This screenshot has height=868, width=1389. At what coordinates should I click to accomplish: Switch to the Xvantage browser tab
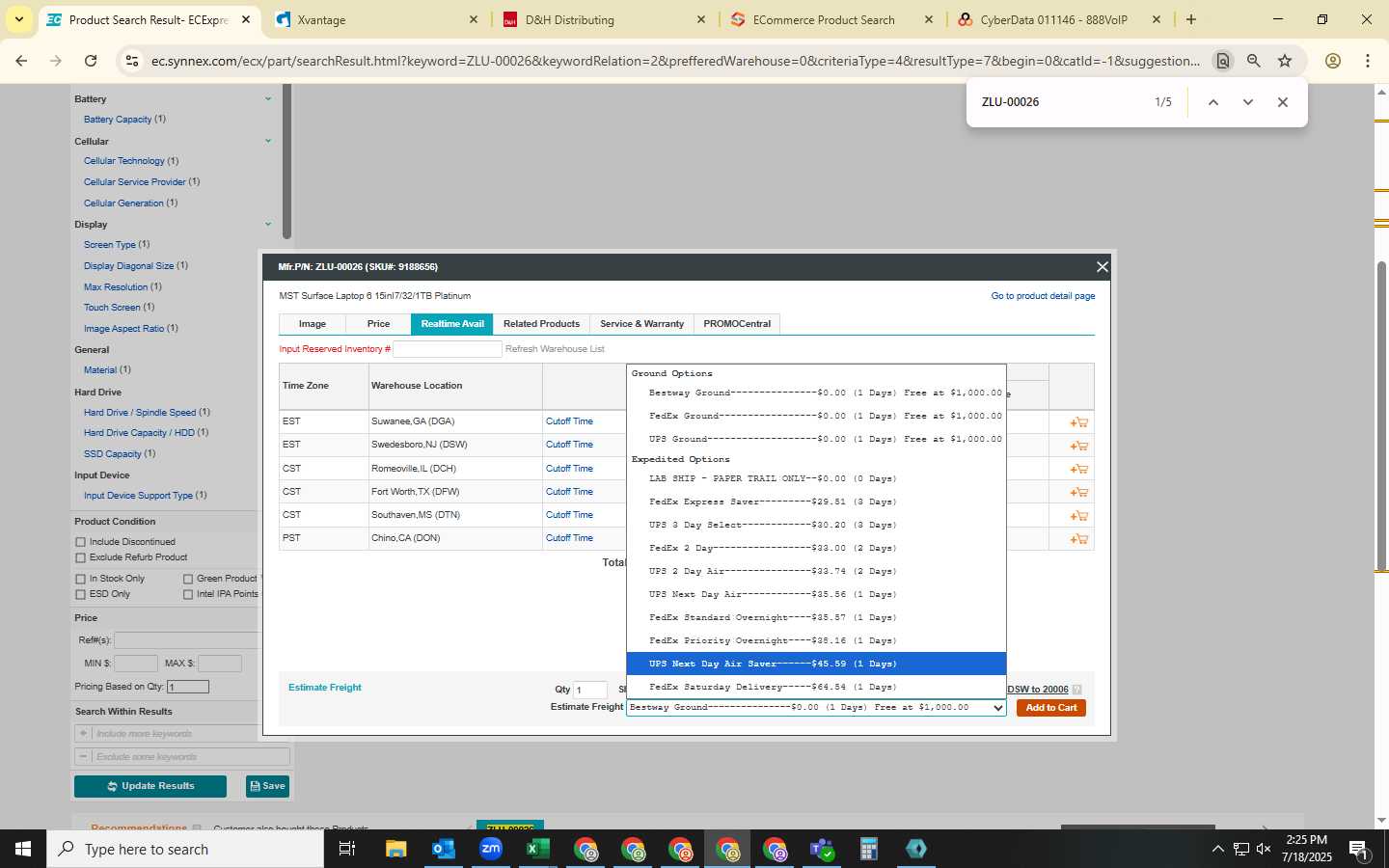376,19
